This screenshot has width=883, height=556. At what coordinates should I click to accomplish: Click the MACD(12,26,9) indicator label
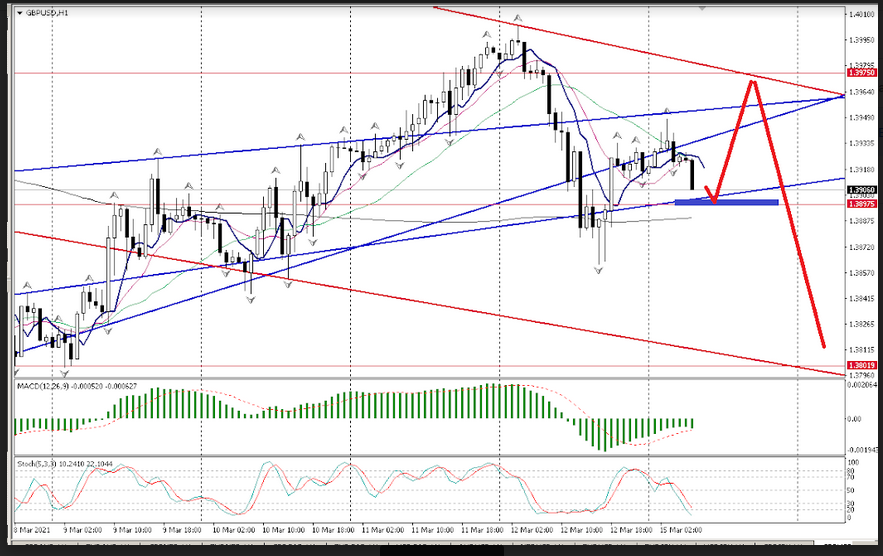(x=45, y=385)
